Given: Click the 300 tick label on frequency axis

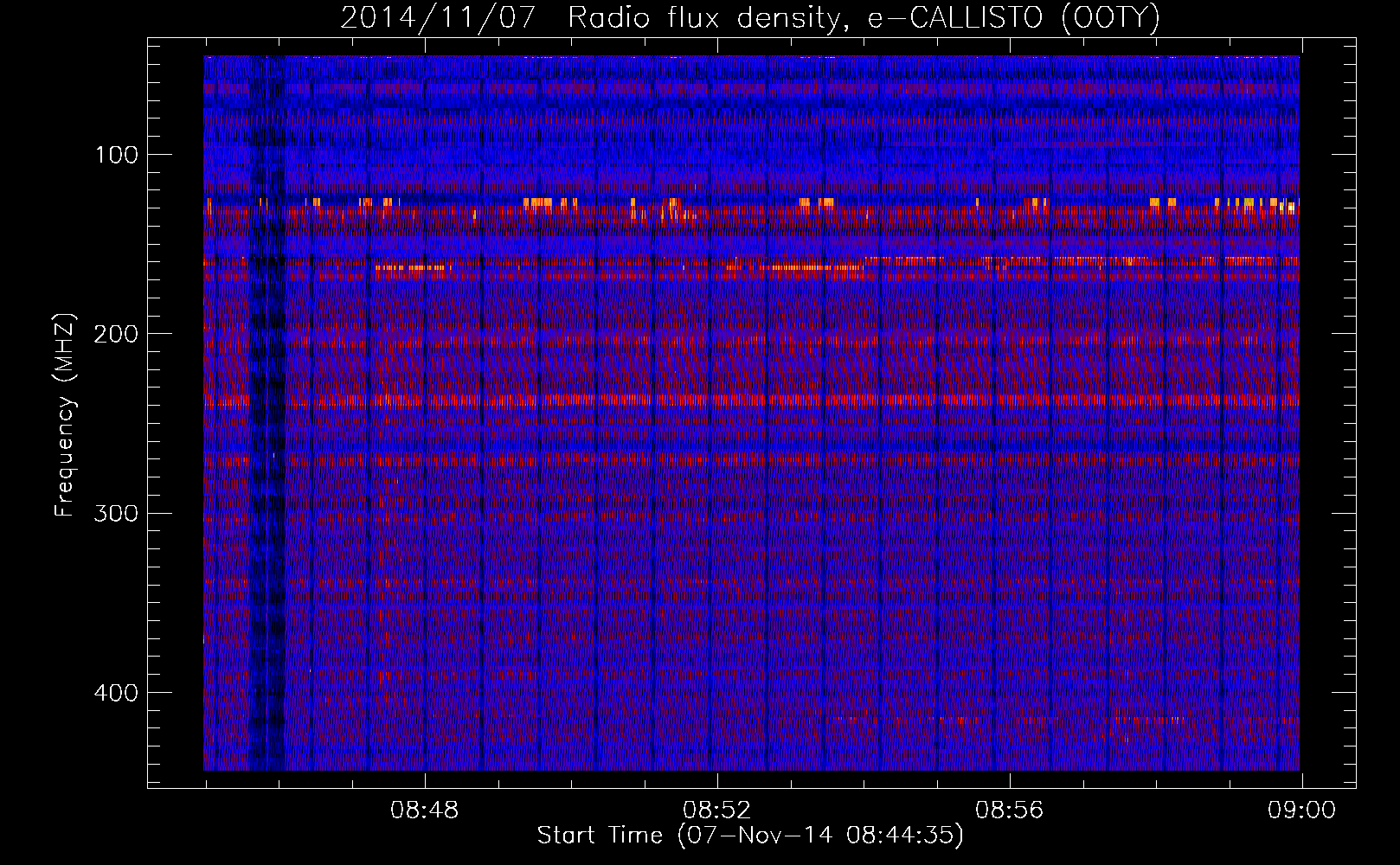Looking at the screenshot, I should pos(116,513).
